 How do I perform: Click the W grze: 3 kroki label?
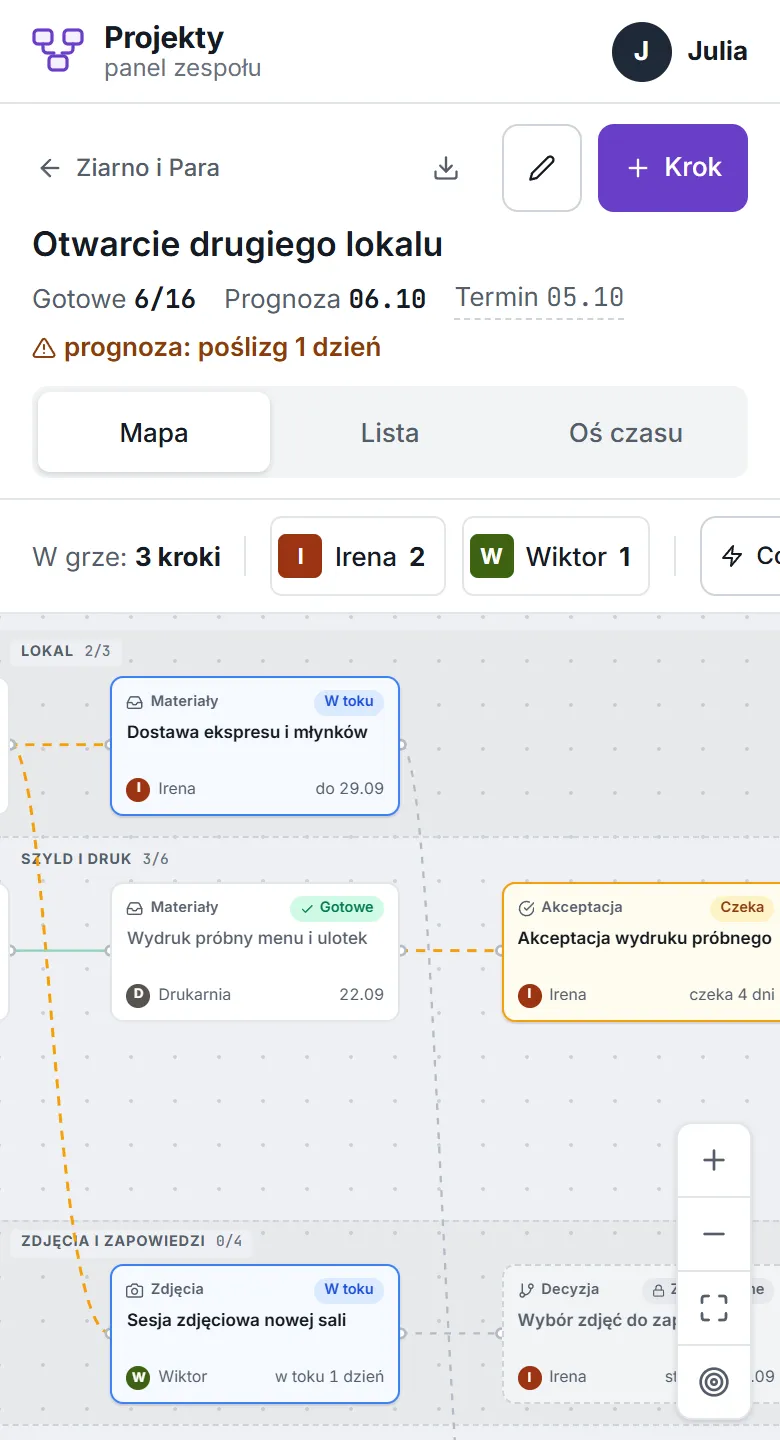(x=126, y=557)
